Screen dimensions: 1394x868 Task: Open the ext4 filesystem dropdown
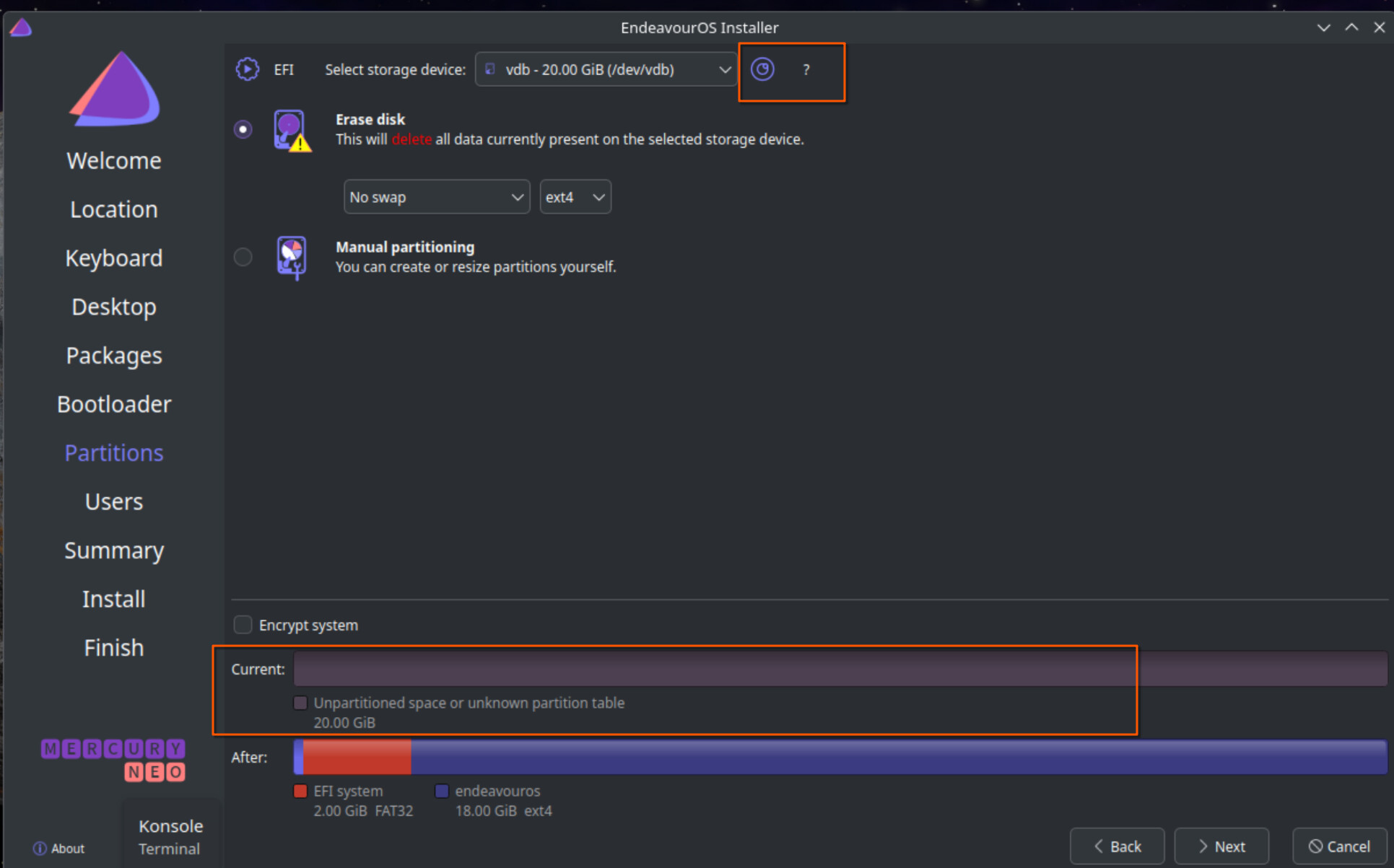click(x=575, y=197)
